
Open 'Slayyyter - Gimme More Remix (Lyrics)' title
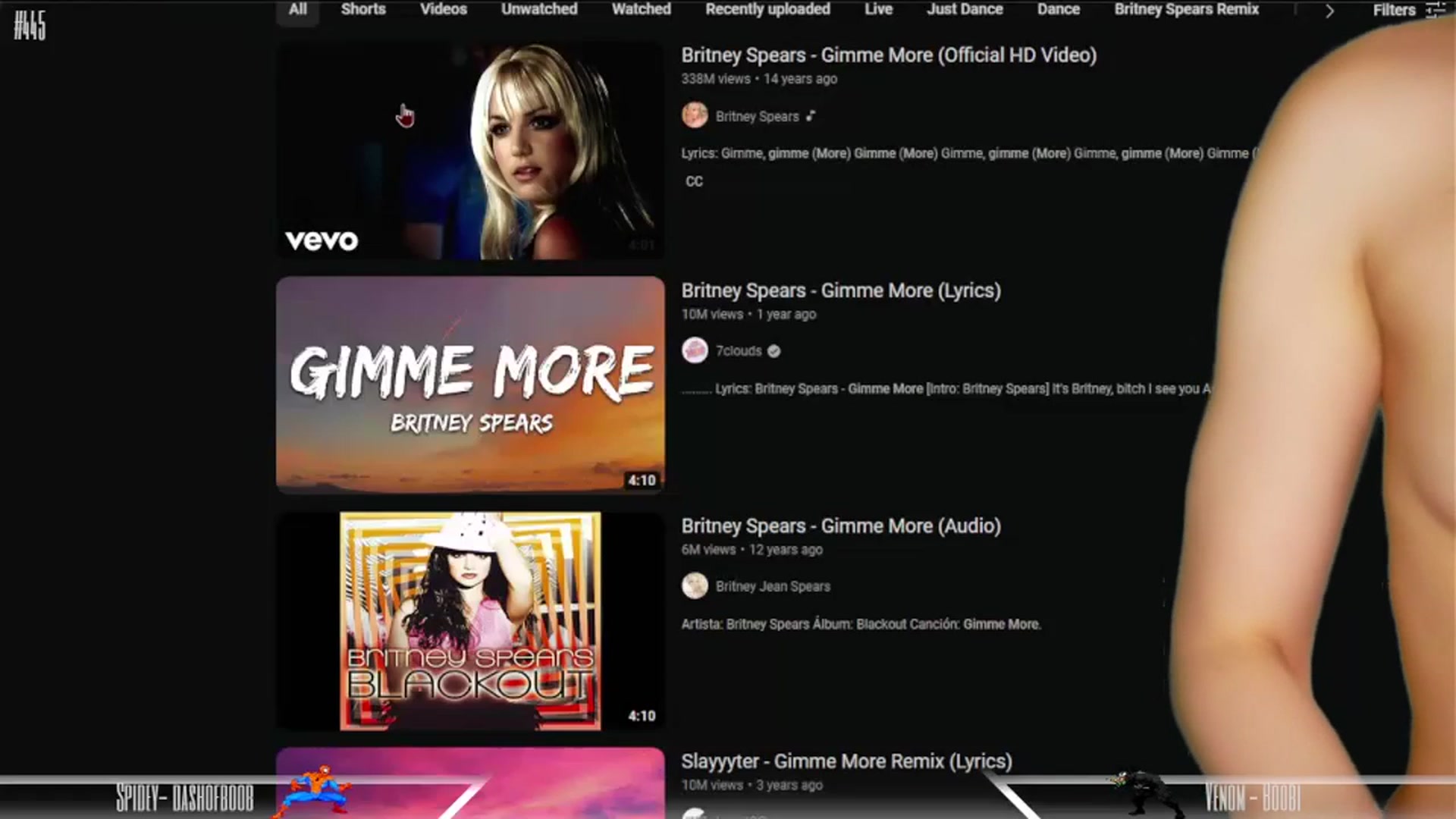click(x=846, y=761)
